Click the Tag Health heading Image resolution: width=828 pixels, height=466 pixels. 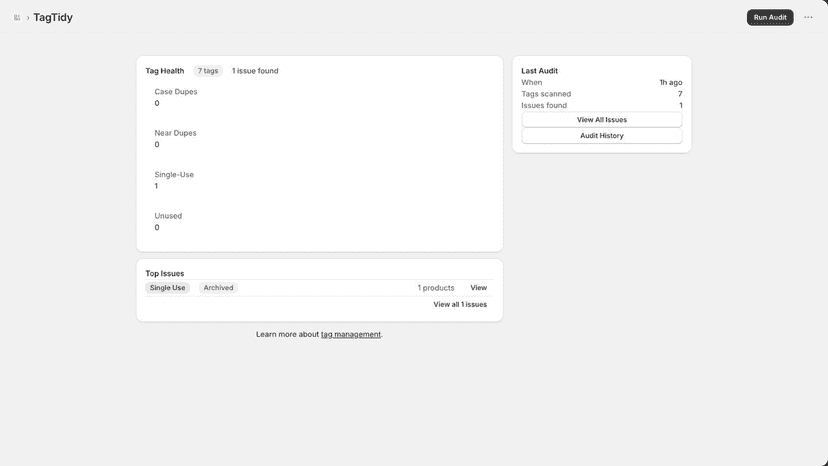165,71
